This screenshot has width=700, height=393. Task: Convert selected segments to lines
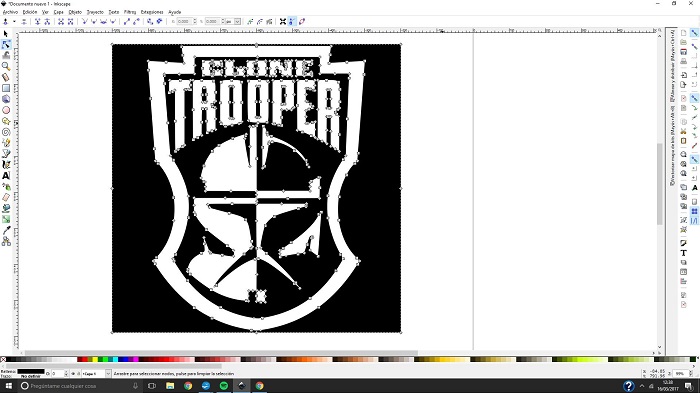point(127,21)
